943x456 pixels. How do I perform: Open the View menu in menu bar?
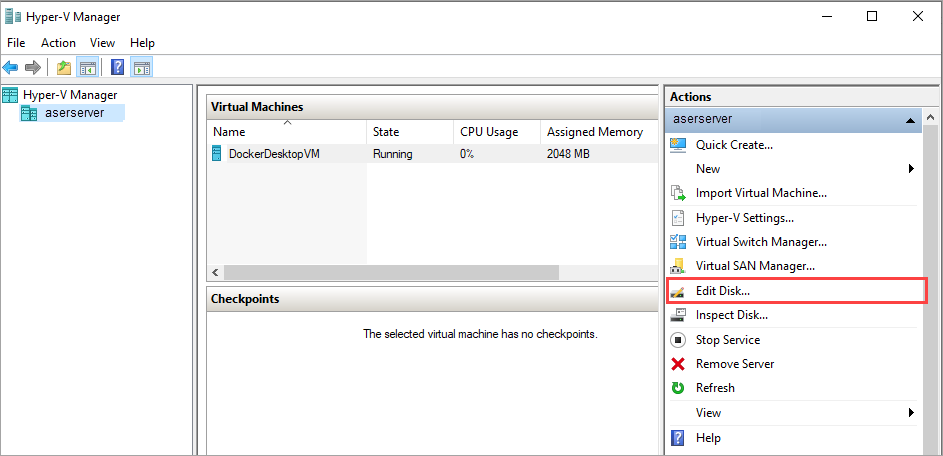(x=102, y=43)
